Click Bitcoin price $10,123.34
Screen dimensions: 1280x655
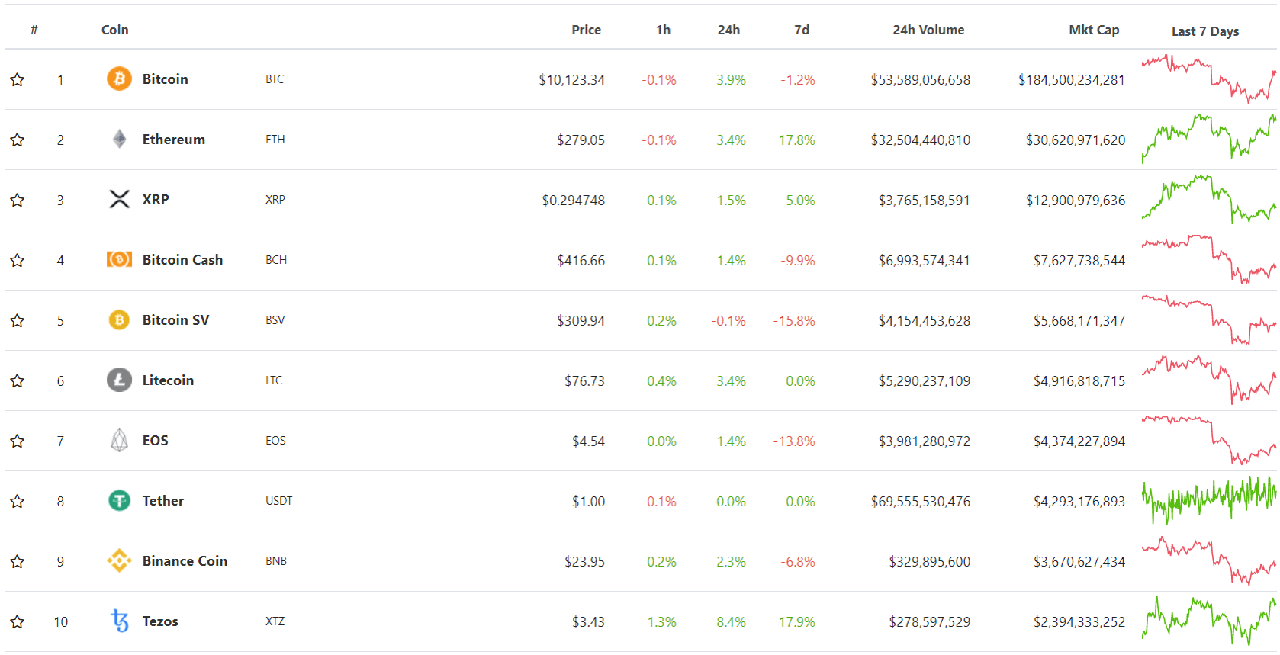pos(571,80)
